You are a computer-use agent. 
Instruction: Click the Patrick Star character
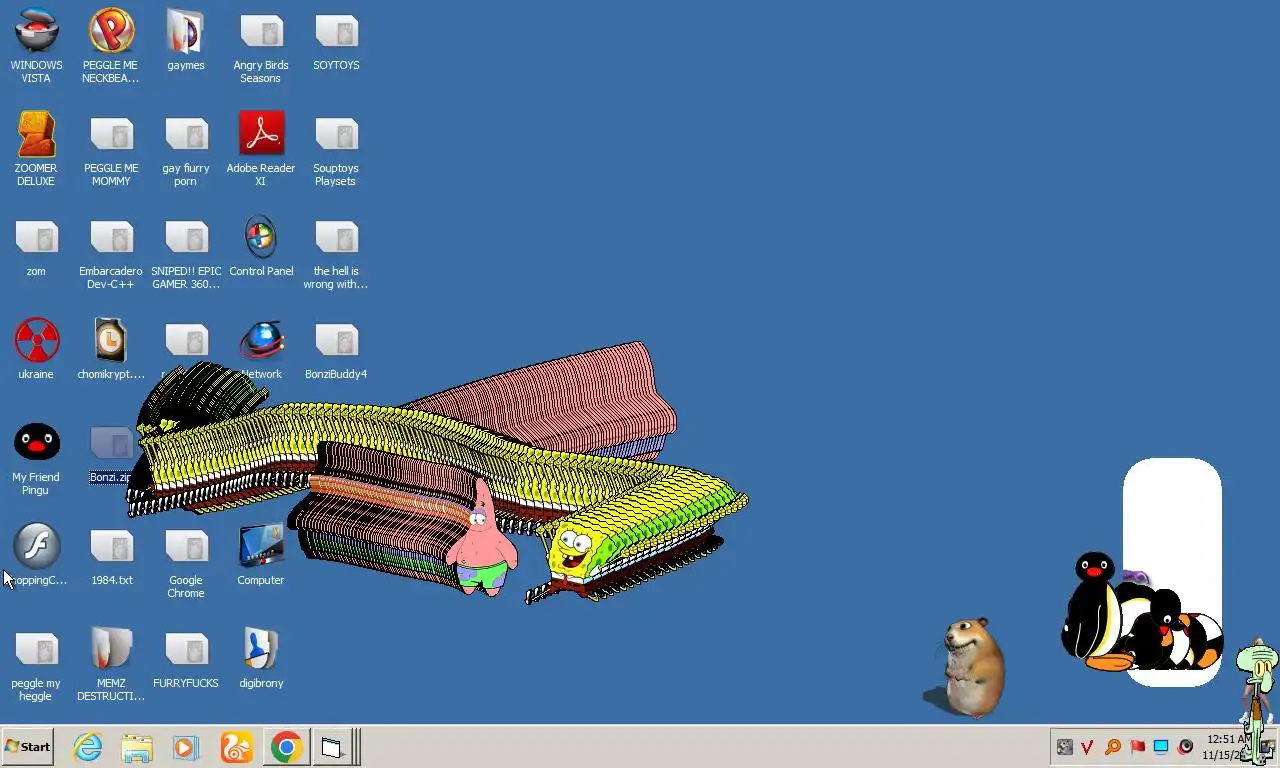click(481, 540)
